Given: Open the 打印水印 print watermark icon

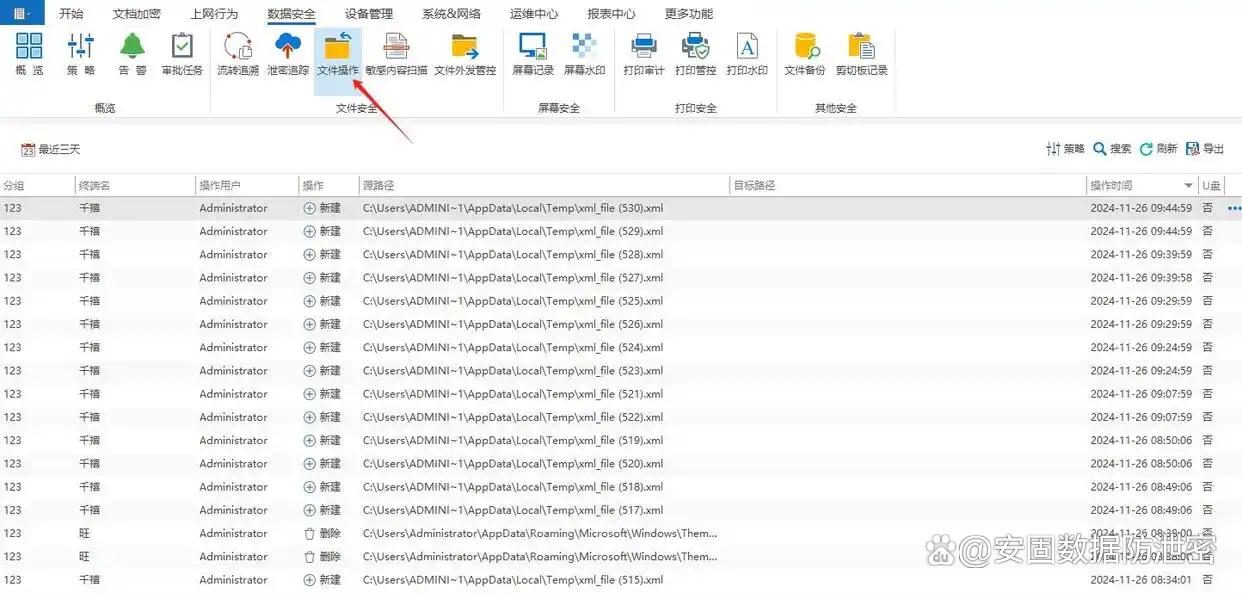Looking at the screenshot, I should 747,54.
